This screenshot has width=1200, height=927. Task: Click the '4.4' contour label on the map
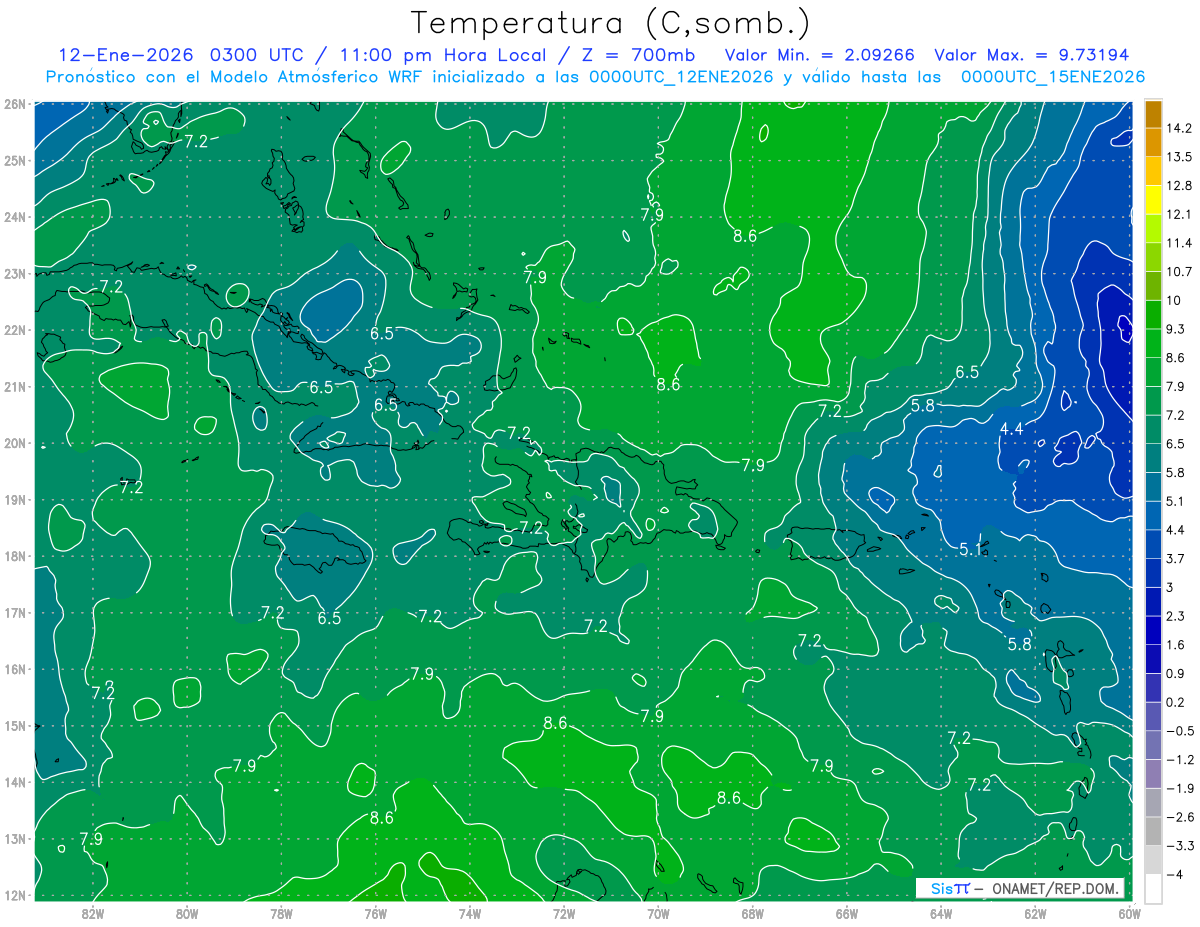pos(1012,428)
